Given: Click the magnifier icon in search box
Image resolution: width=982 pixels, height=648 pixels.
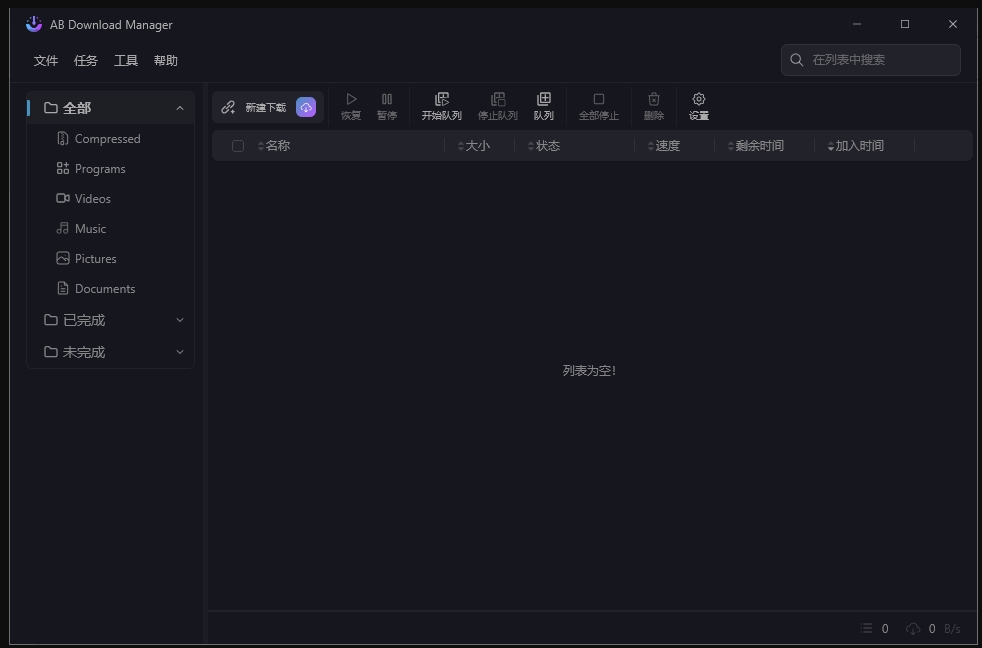Looking at the screenshot, I should click(797, 59).
